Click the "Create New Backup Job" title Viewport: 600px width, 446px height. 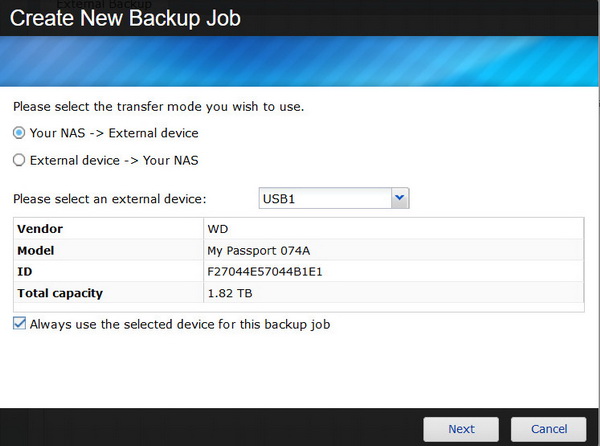click(125, 18)
